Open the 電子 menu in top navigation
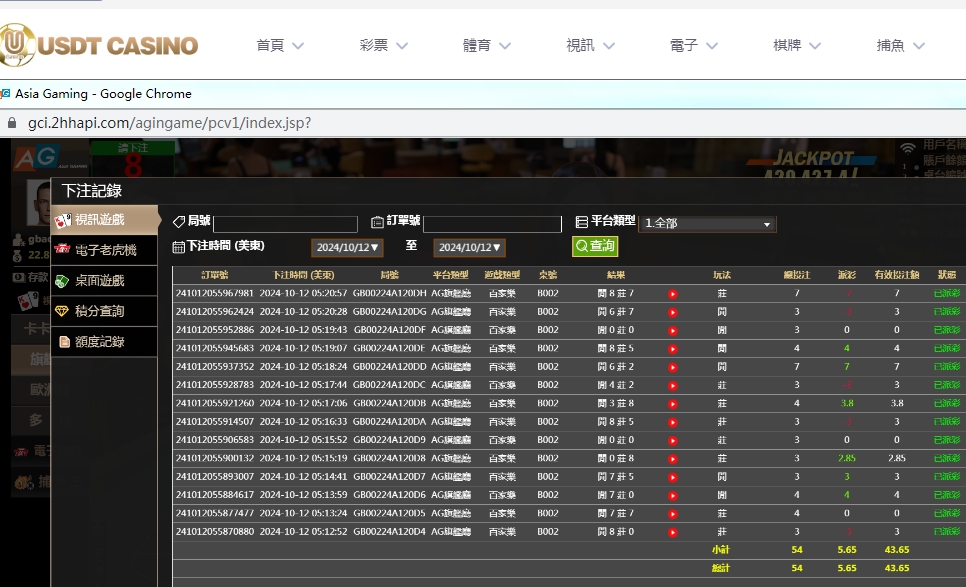This screenshot has width=966, height=587. pos(695,45)
